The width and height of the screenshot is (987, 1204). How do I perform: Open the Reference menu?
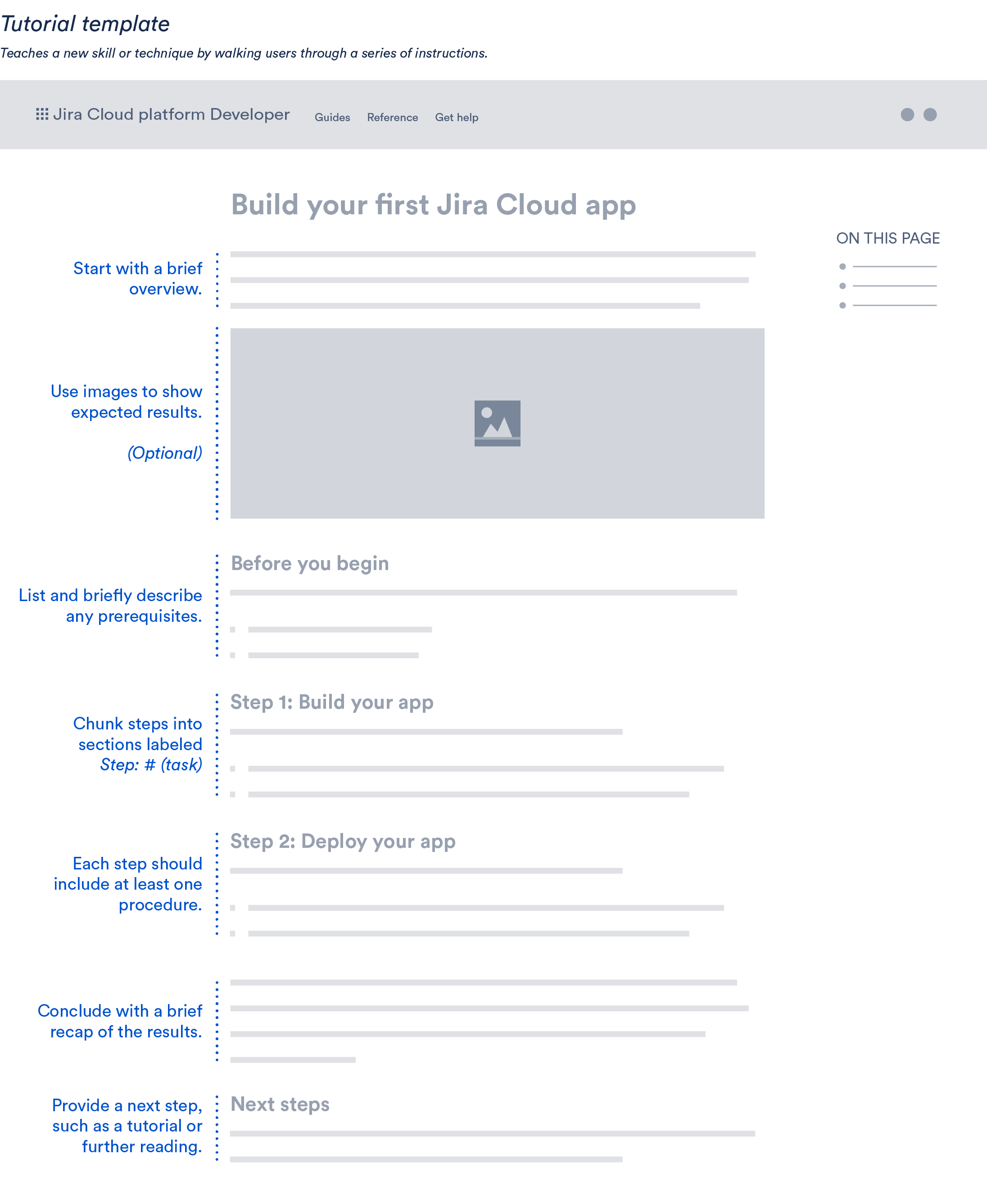[392, 118]
